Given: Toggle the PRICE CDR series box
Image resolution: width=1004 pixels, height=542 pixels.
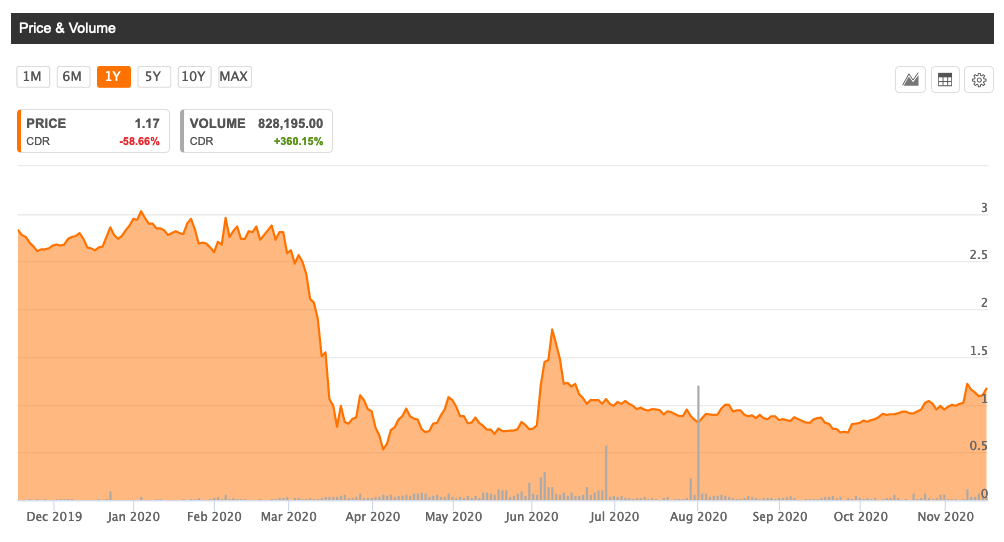Looking at the screenshot, I should pyautogui.click(x=93, y=131).
